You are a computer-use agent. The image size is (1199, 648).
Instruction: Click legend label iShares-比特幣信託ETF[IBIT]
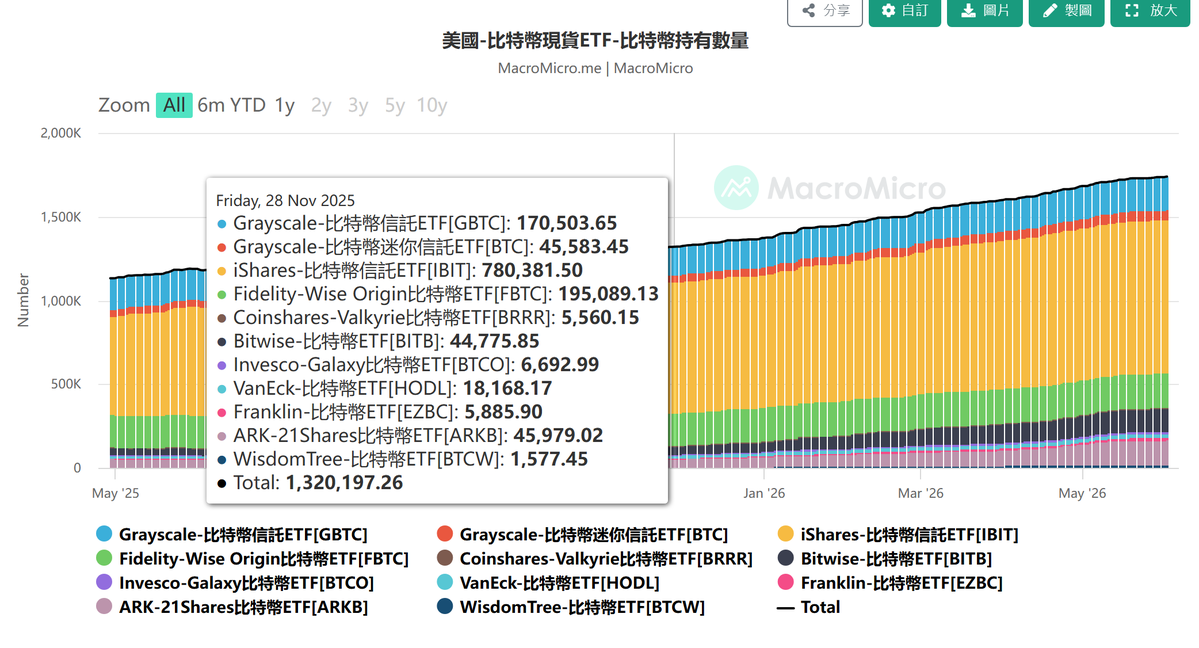[909, 535]
